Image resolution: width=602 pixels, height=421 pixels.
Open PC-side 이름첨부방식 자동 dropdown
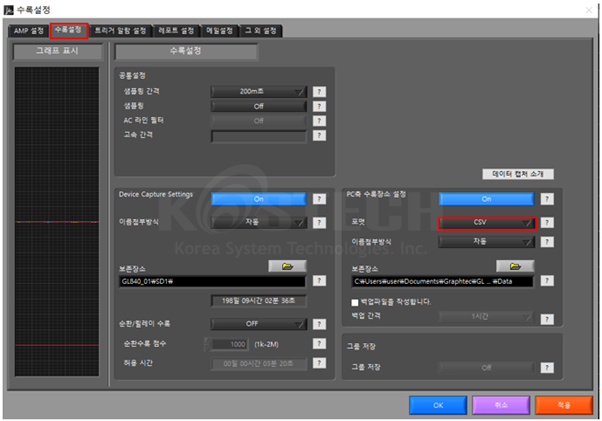(486, 242)
